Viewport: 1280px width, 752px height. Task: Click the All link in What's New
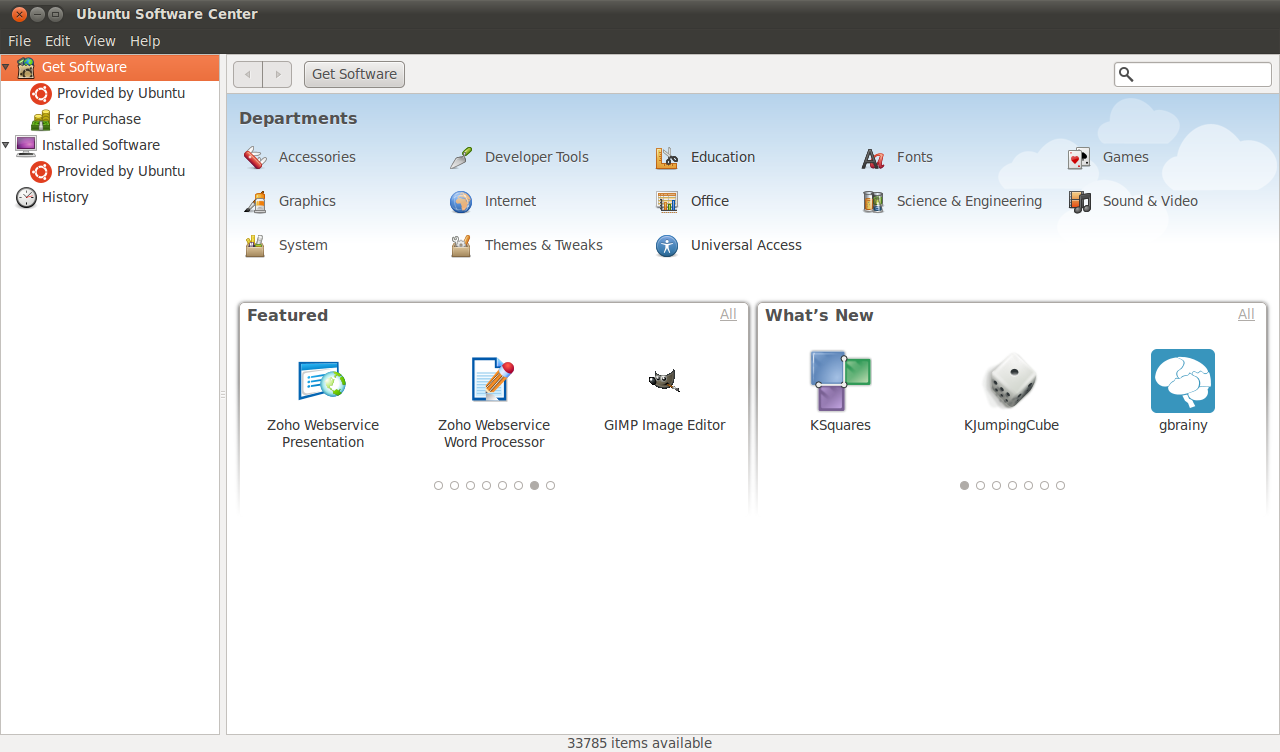point(1246,314)
